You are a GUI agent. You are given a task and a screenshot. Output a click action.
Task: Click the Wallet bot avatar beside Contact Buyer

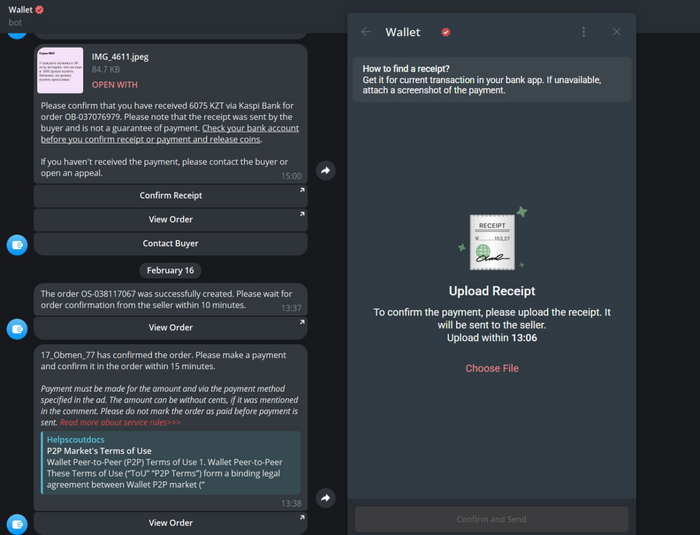pos(17,244)
